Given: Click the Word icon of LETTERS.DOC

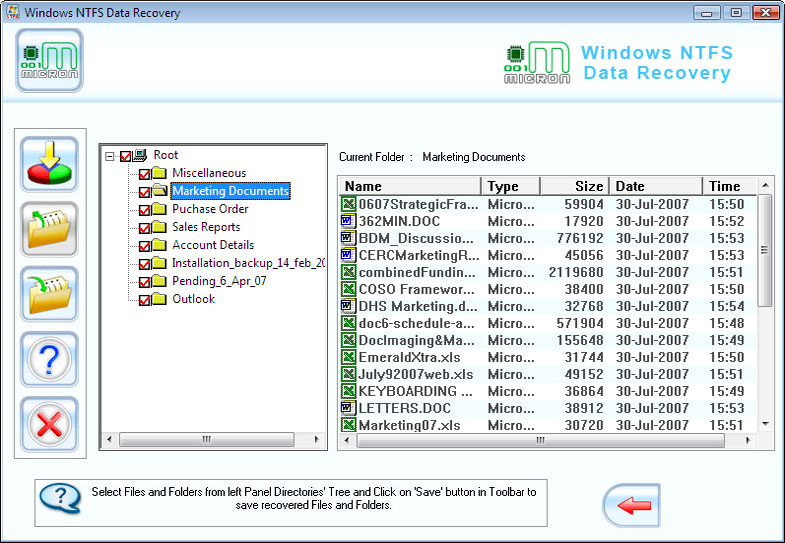Looking at the screenshot, I should pos(348,408).
